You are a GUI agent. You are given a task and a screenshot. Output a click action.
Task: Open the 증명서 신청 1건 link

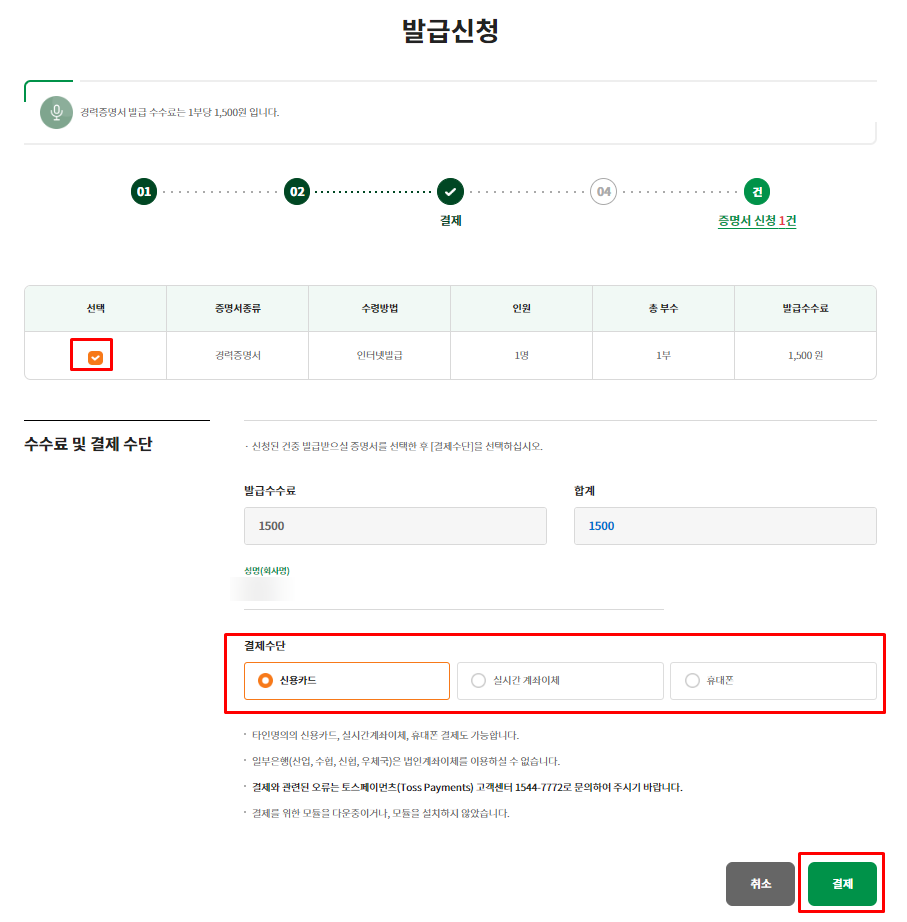click(757, 221)
